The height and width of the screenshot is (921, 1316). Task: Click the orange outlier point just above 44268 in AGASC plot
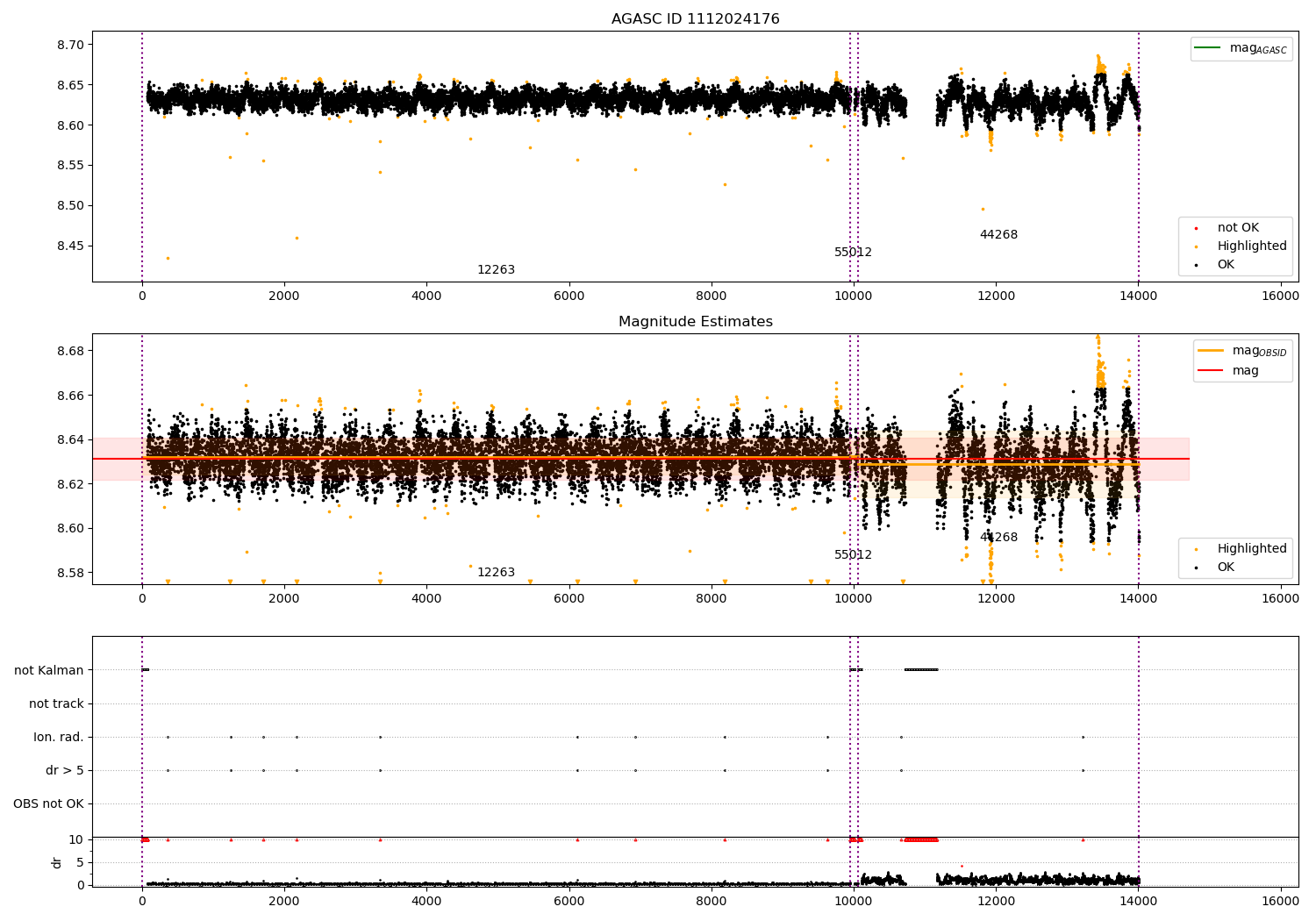983,209
